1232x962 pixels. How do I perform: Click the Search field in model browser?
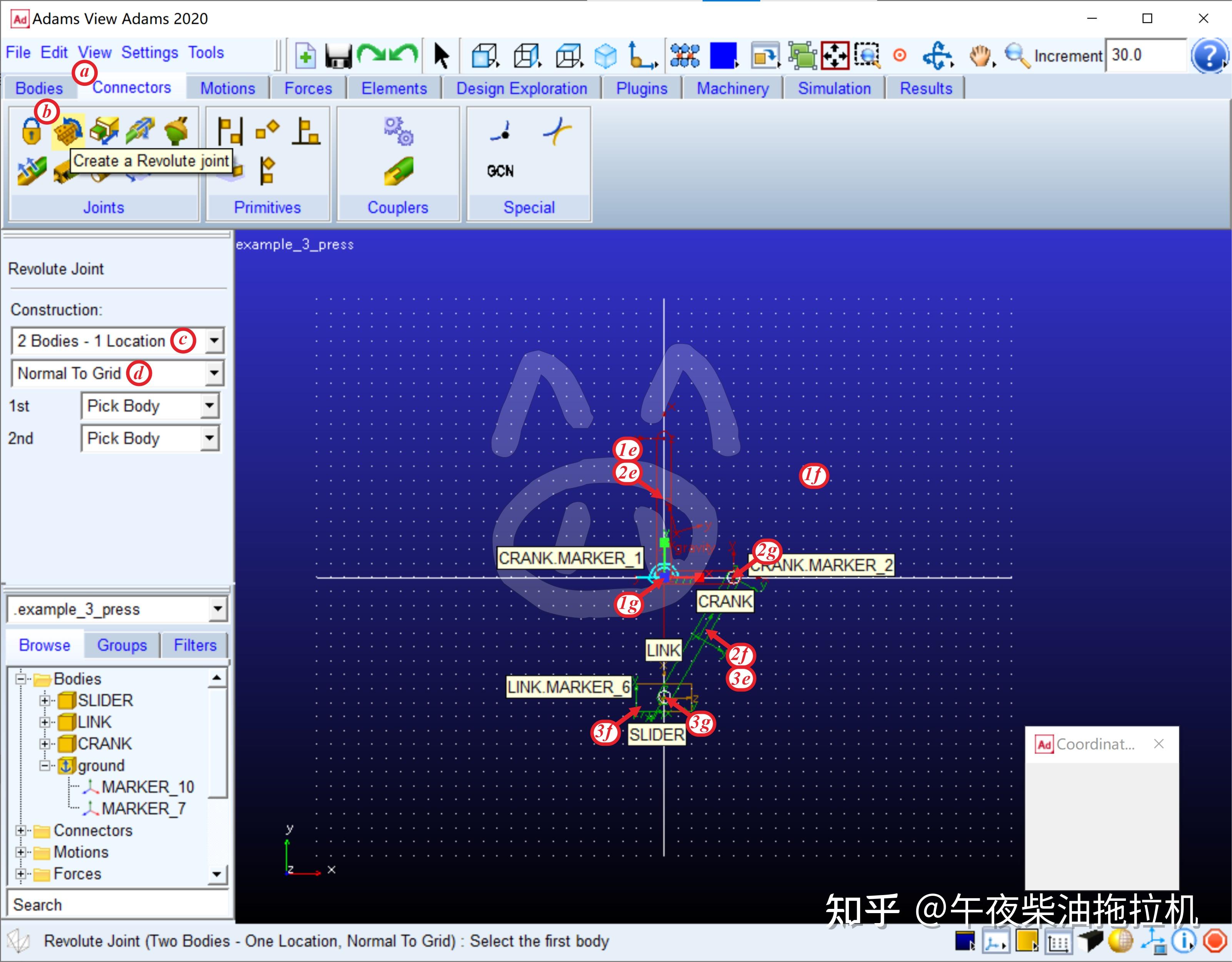click(x=118, y=904)
